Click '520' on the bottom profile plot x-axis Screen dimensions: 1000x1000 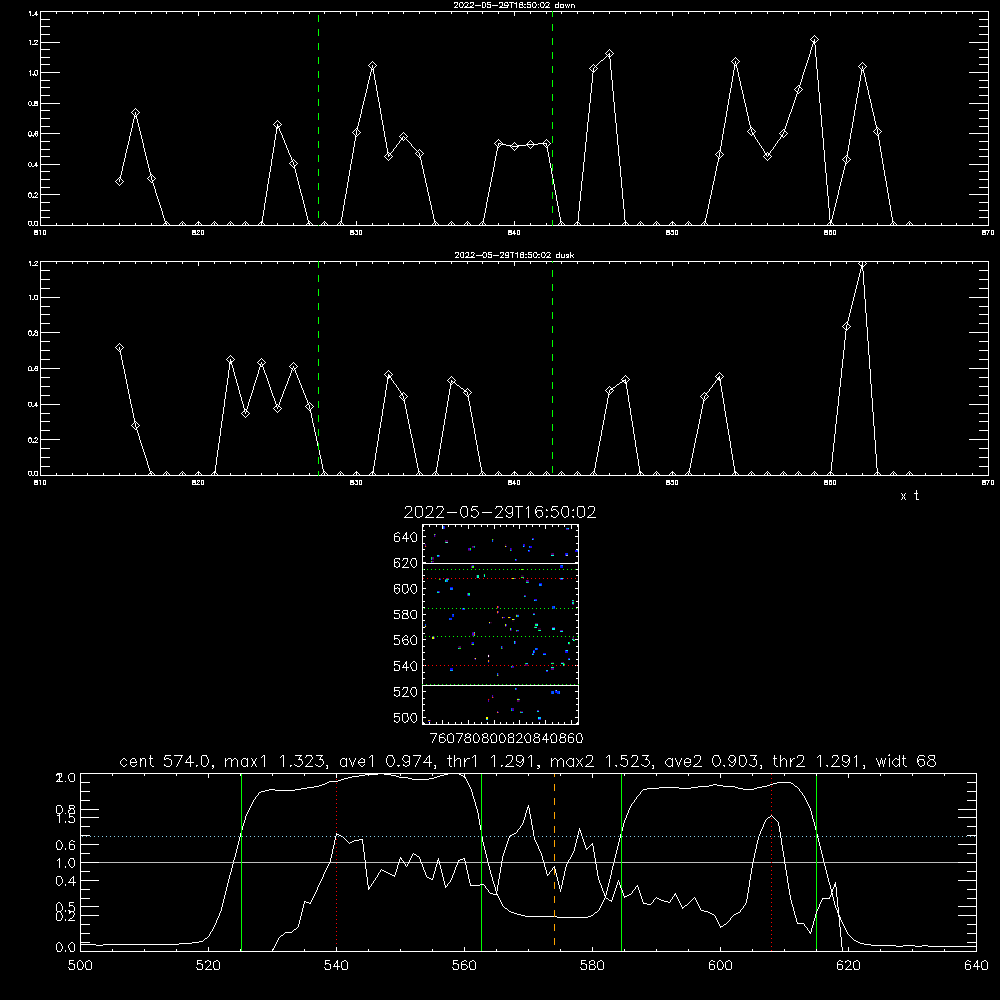click(209, 966)
